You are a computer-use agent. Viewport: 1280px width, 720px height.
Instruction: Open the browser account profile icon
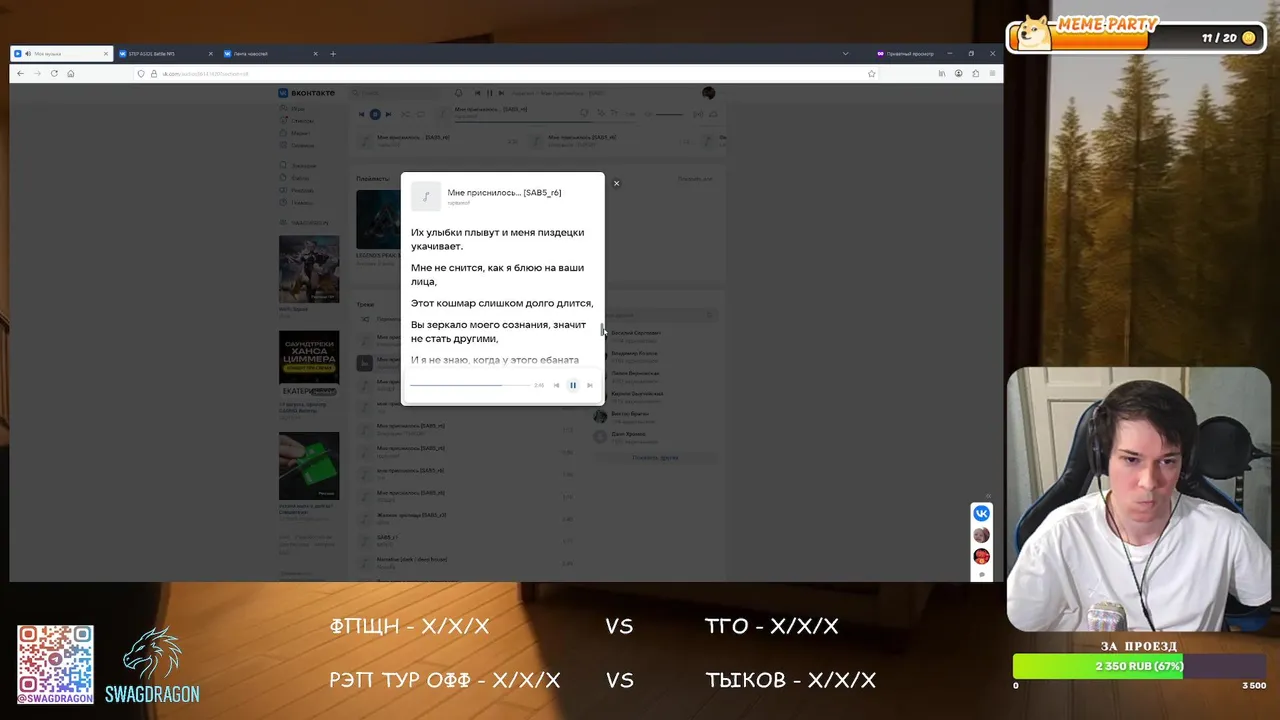958,73
